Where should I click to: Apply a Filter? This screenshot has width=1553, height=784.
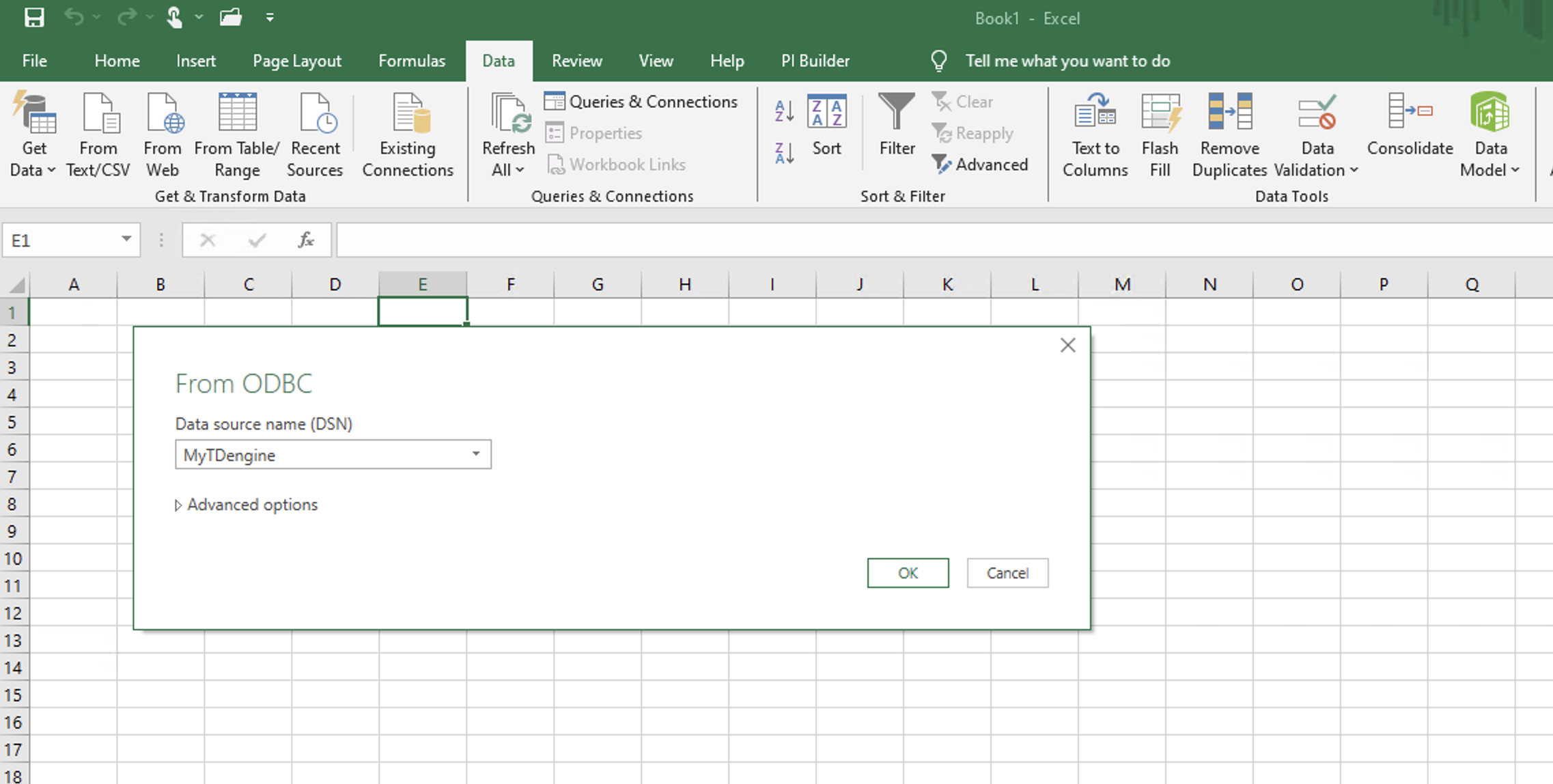pyautogui.click(x=896, y=126)
